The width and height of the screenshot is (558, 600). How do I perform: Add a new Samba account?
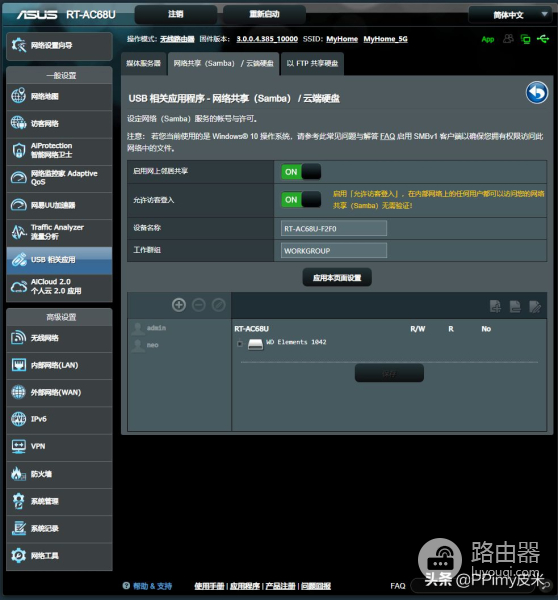click(x=179, y=305)
